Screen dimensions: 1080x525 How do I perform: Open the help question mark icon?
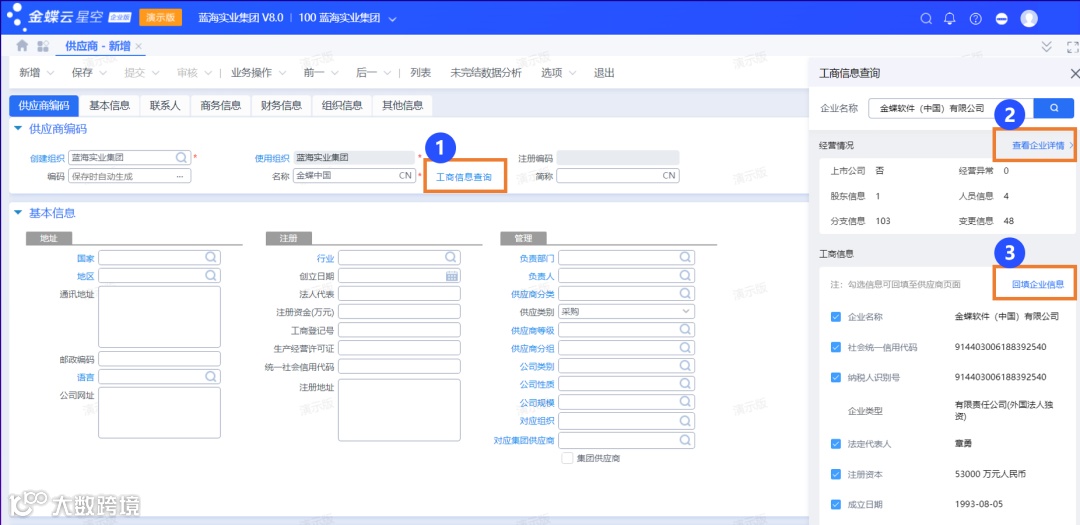tap(975, 19)
